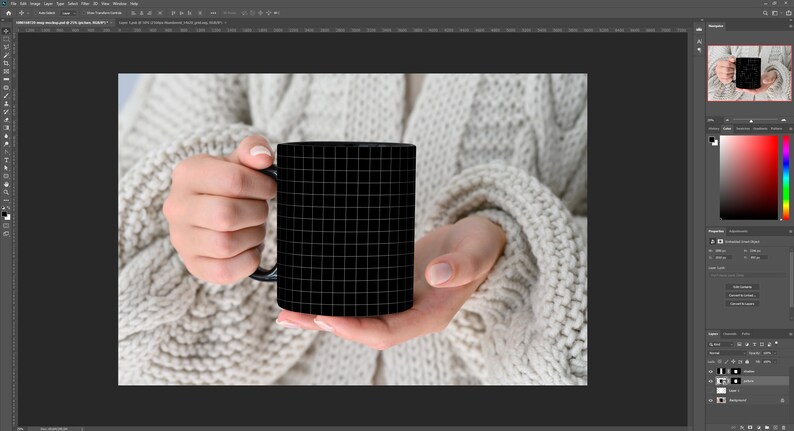Open the blend mode Normal dropdown
The height and width of the screenshot is (431, 794).
(727, 353)
